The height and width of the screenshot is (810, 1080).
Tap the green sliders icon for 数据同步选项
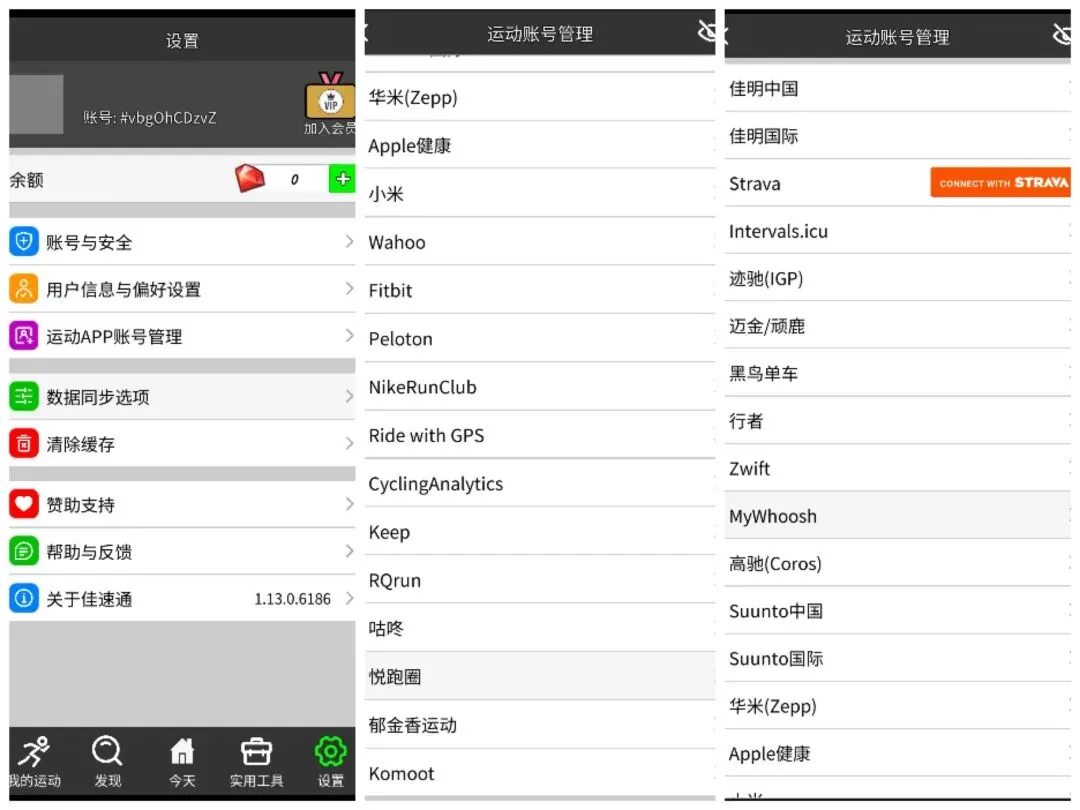point(23,396)
